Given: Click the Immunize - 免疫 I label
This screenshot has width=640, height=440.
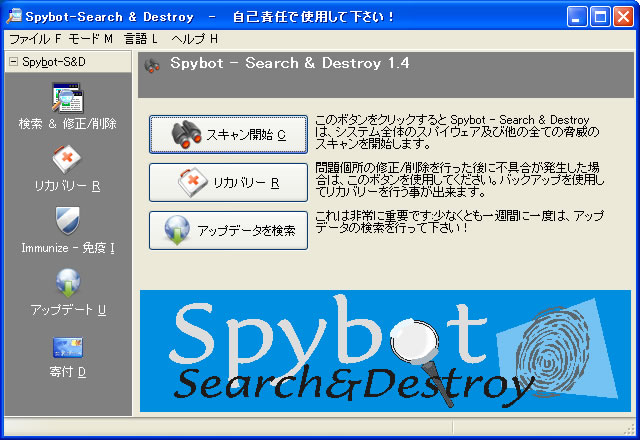Looking at the screenshot, I should point(68,248).
